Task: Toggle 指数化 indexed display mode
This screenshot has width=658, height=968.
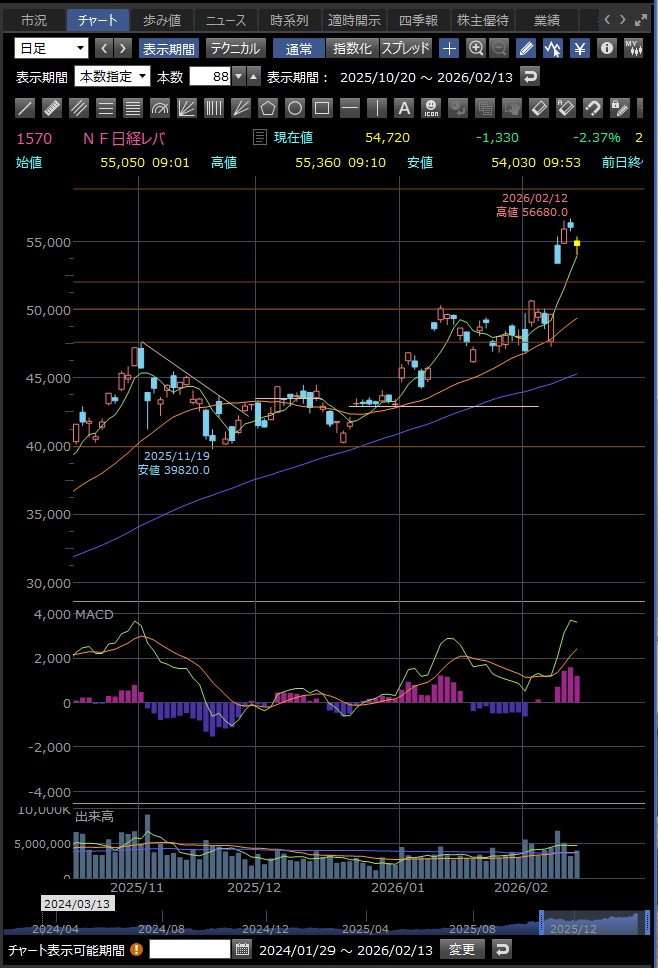Action: pos(352,48)
